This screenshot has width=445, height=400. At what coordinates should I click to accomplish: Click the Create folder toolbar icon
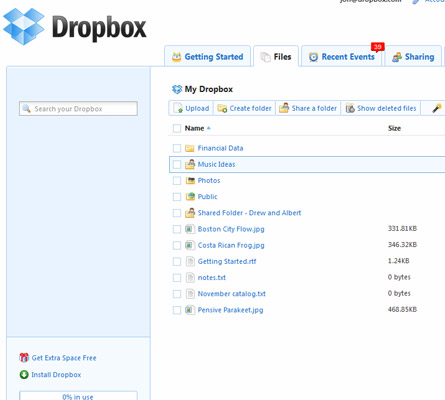click(222, 108)
